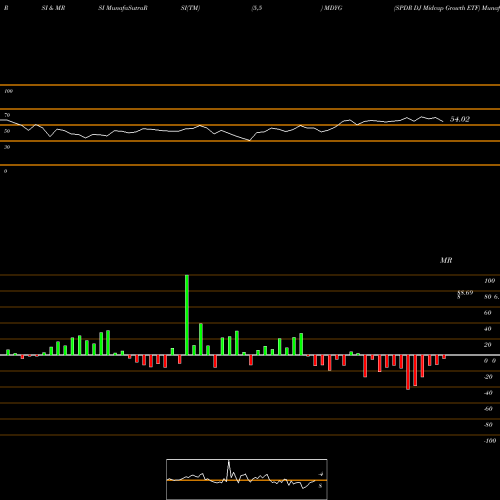Click the 'MR' panel label
Screen dimensions: 500x500
[x=446, y=260]
